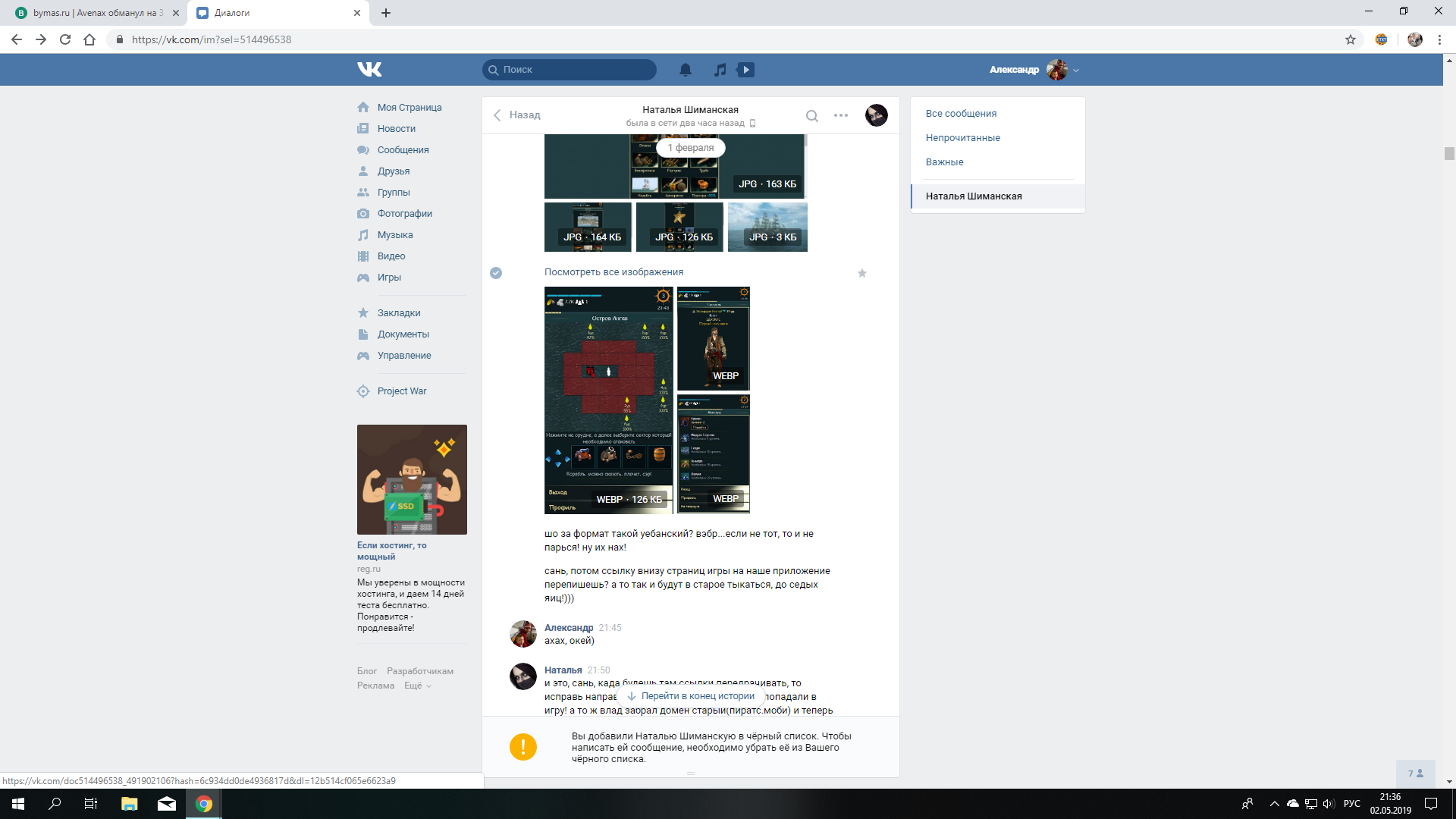Select Все сообщения filter
Viewport: 1456px width, 819px height.
point(961,114)
